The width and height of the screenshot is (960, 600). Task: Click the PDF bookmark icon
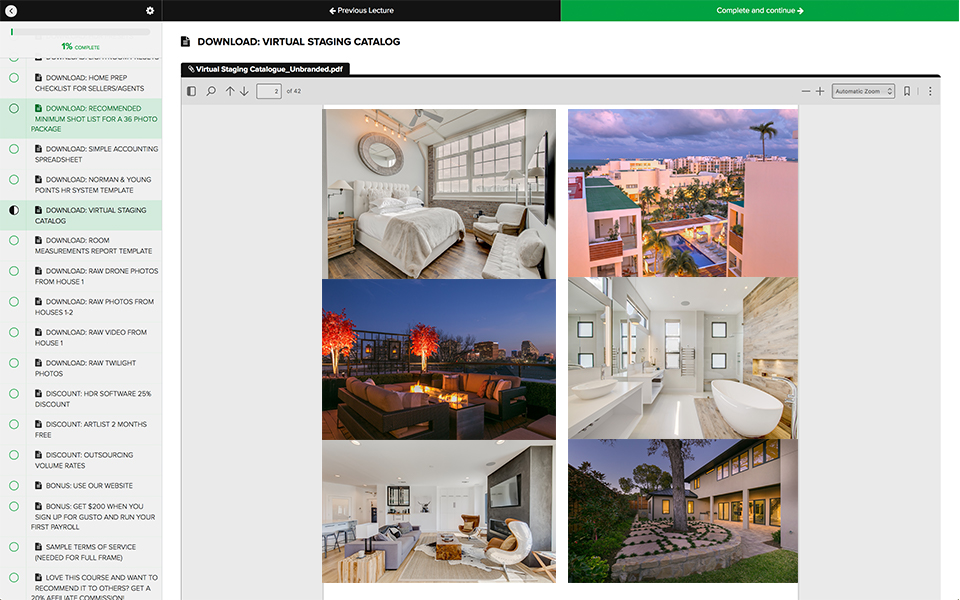[907, 91]
